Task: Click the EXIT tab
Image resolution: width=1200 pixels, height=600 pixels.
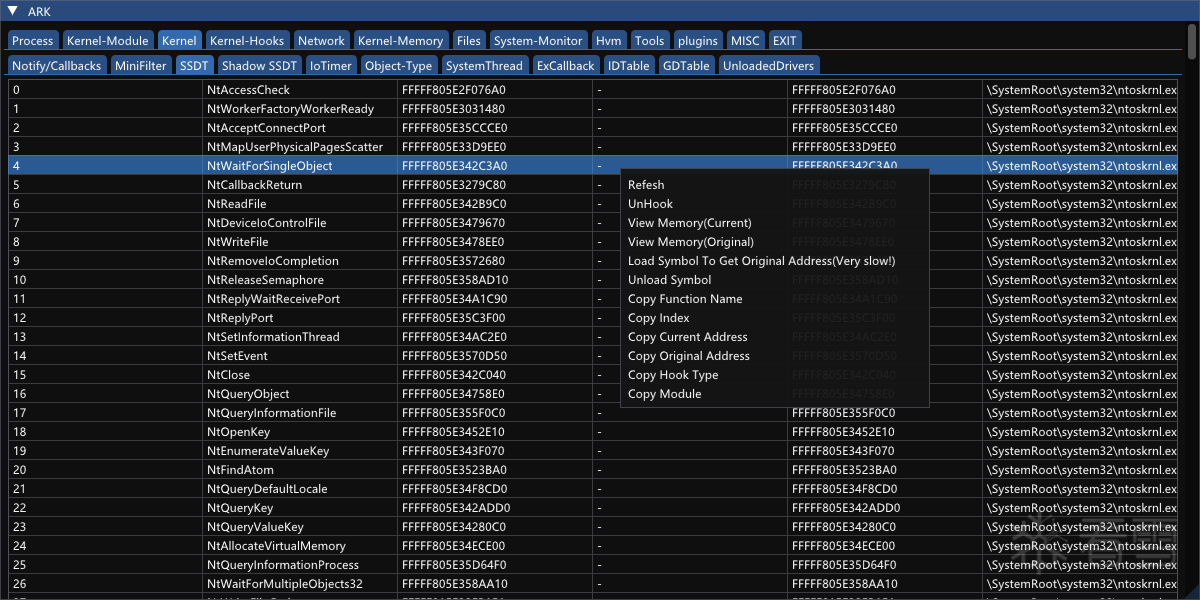Action: point(785,41)
